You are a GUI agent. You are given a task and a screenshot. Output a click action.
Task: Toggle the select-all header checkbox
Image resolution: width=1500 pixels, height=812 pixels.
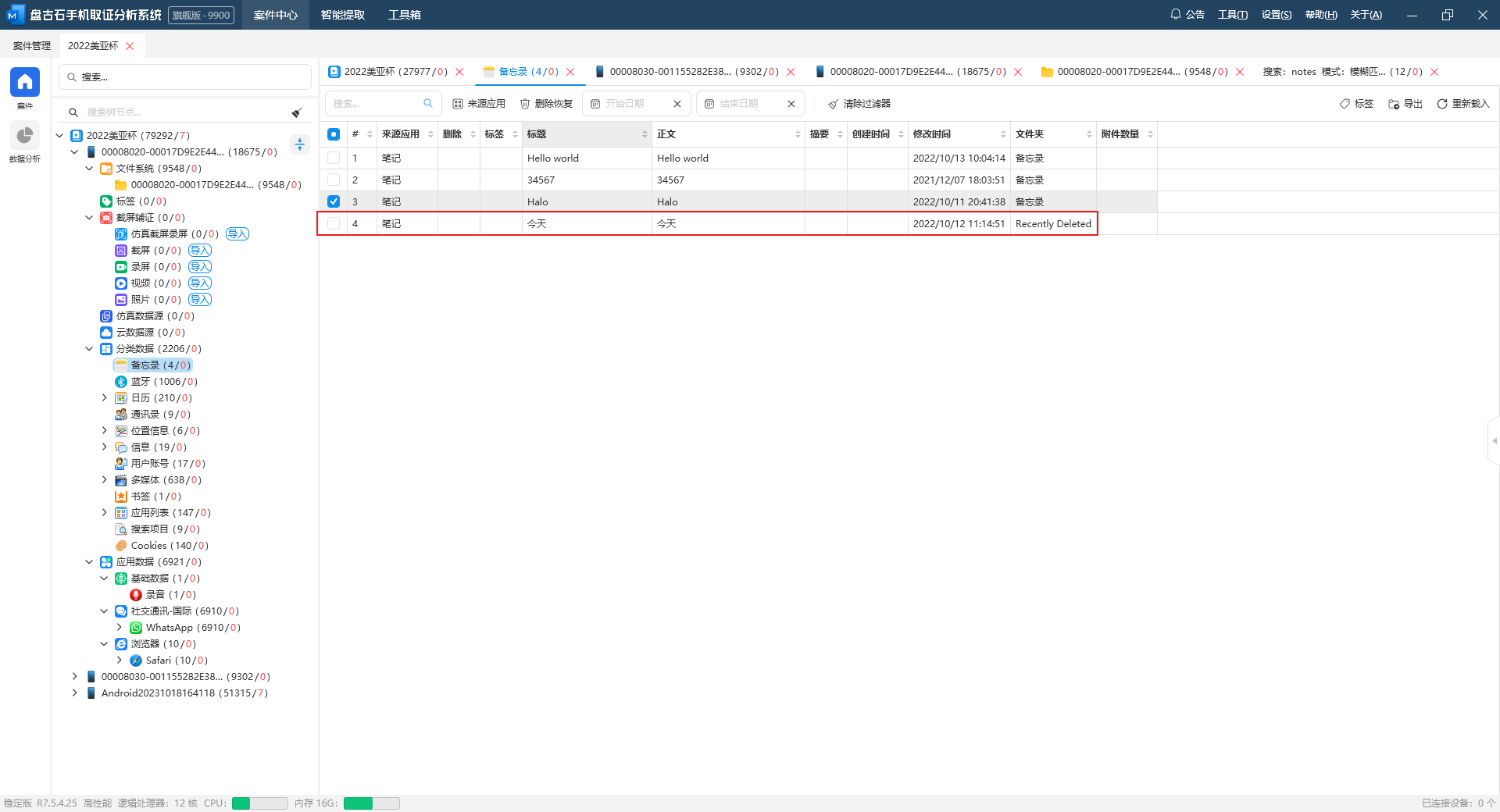[x=334, y=134]
